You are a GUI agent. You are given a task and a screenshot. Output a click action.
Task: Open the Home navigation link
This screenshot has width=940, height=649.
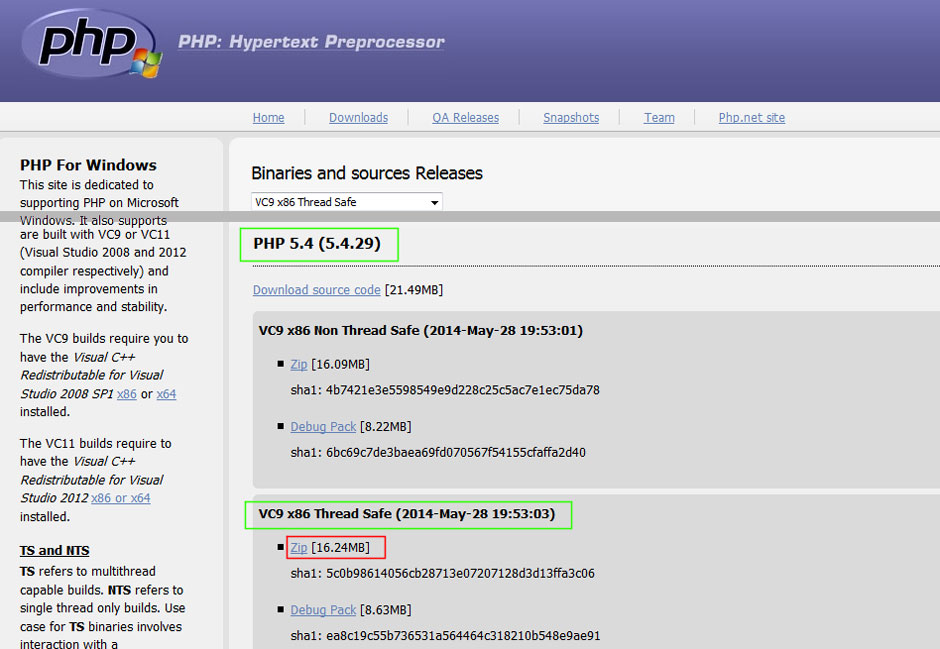point(269,117)
